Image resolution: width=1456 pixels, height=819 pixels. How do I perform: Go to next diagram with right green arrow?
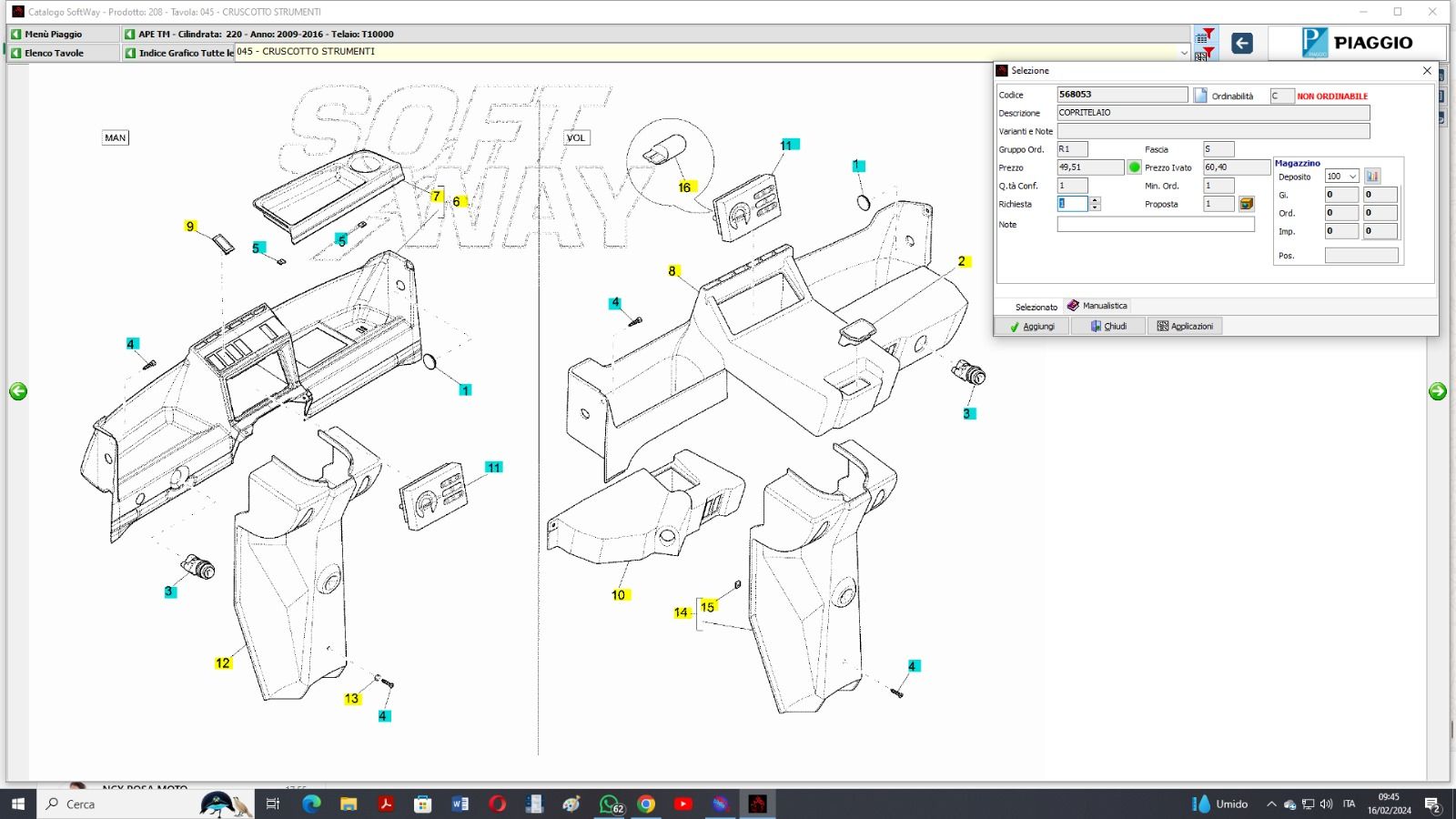click(x=1438, y=391)
